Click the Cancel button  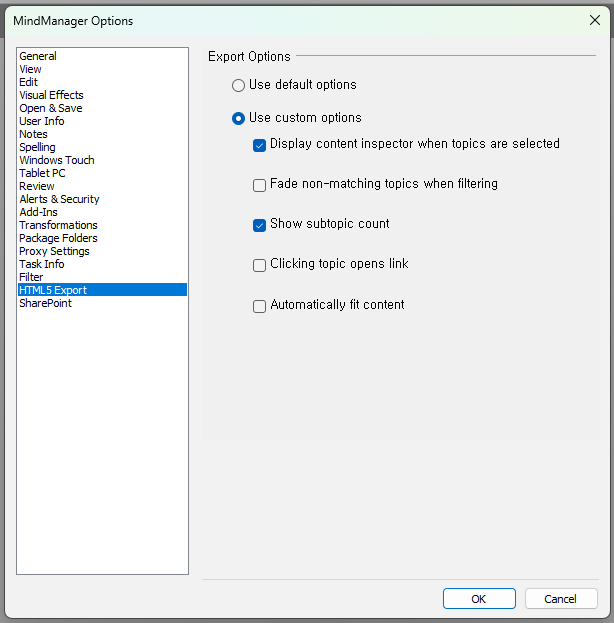[561, 599]
